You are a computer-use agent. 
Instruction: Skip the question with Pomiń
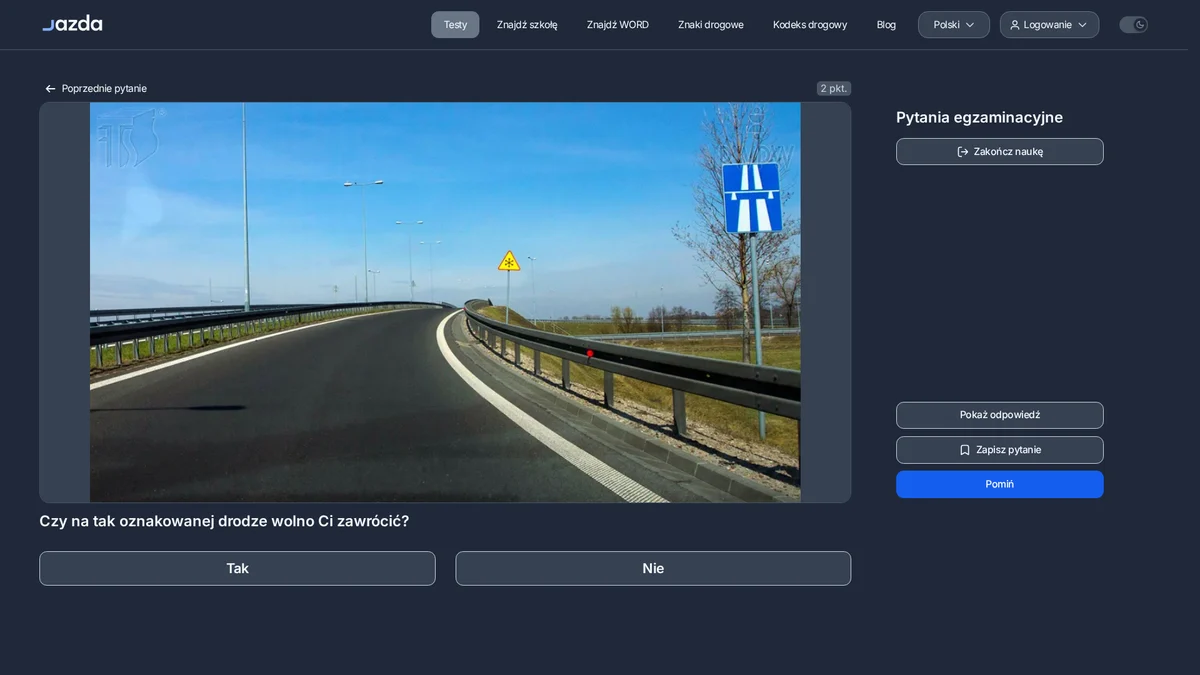click(1000, 484)
